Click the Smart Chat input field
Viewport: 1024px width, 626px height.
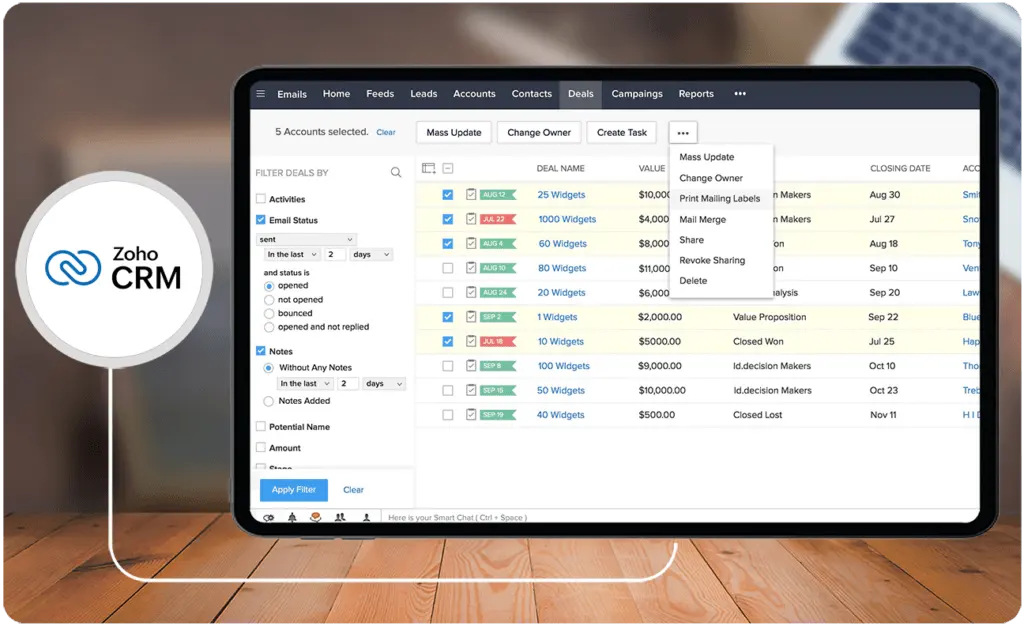[679, 517]
